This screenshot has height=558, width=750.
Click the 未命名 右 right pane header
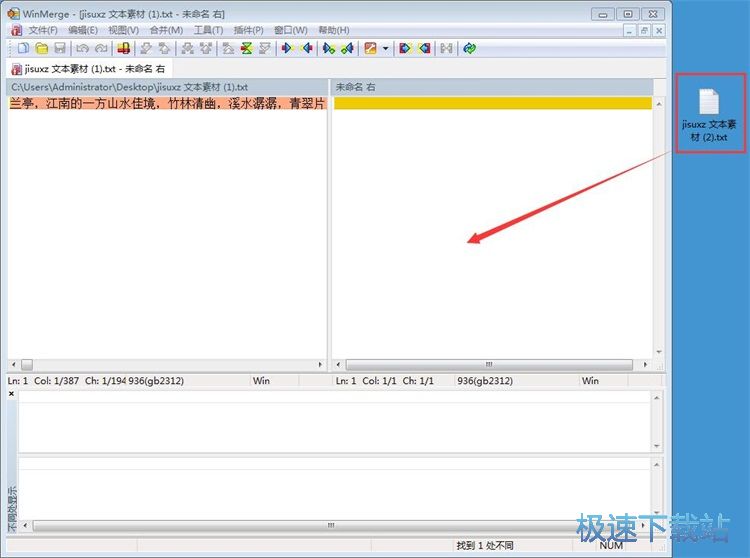(492, 87)
